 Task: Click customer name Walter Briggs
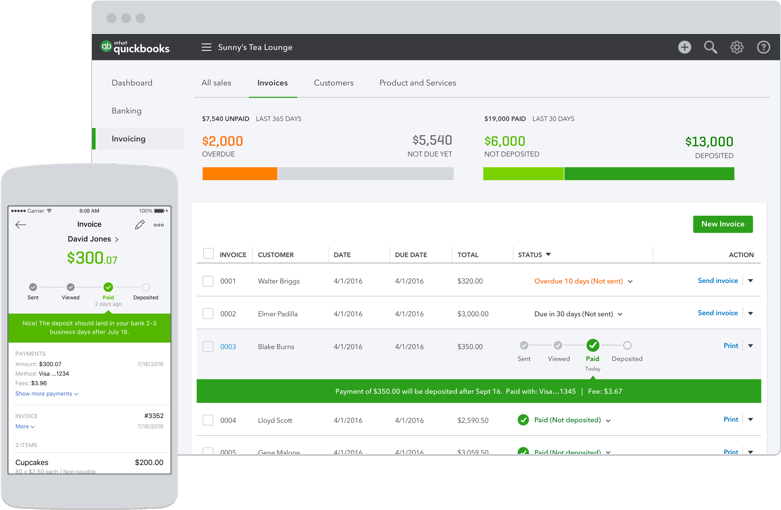click(279, 281)
